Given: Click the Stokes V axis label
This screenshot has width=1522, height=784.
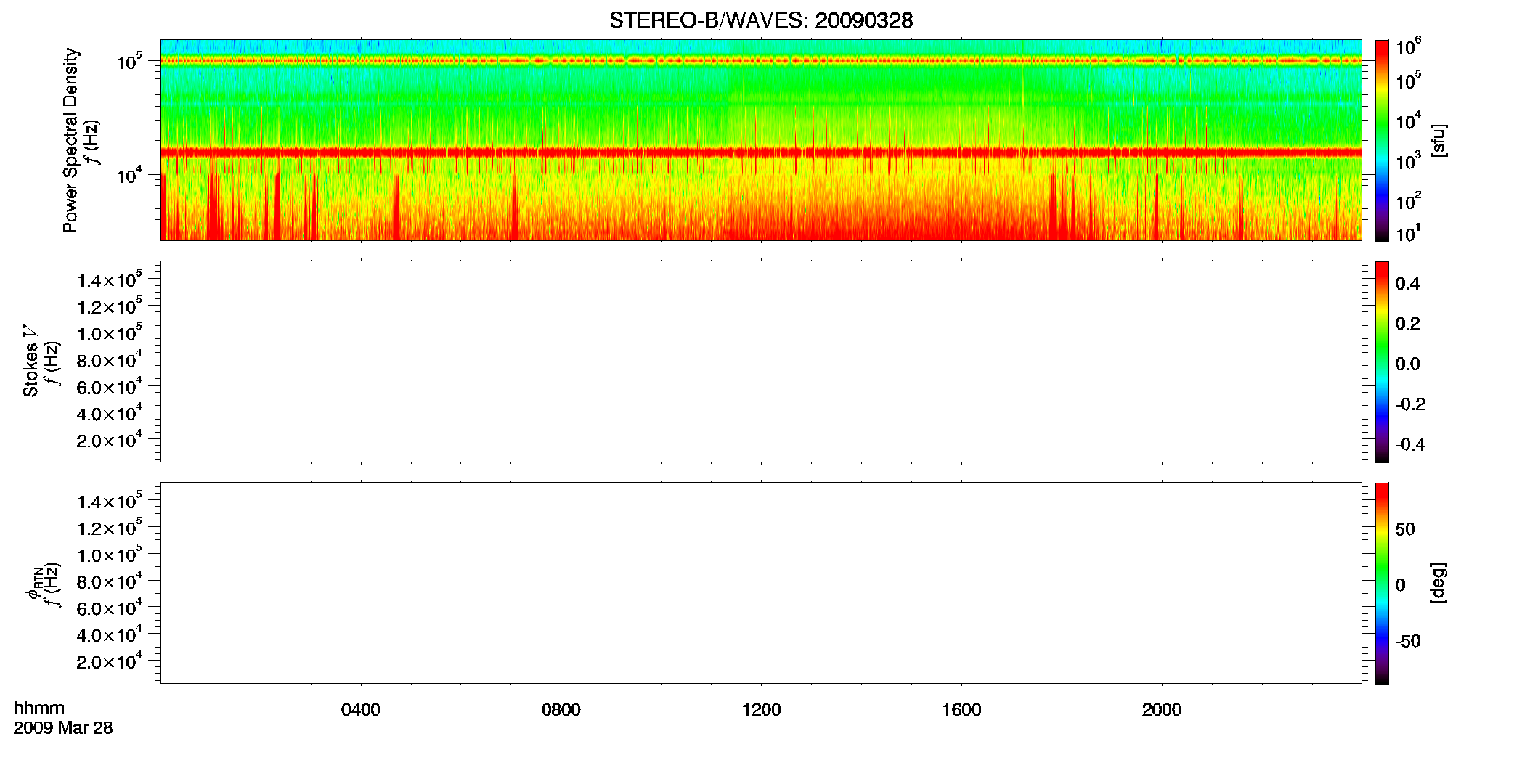Looking at the screenshot, I should click(30, 361).
